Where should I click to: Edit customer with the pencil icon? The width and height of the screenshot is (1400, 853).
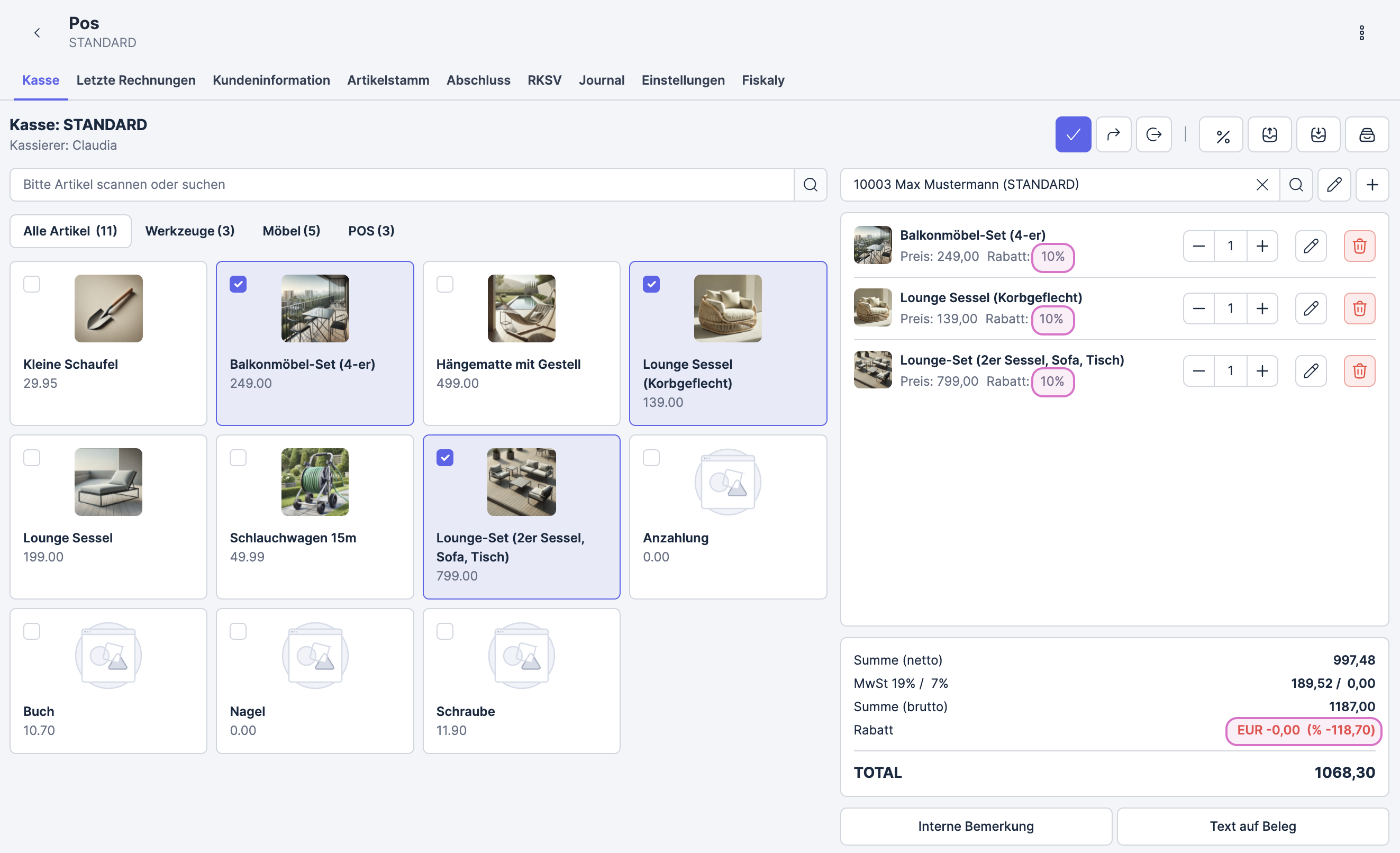tap(1333, 185)
